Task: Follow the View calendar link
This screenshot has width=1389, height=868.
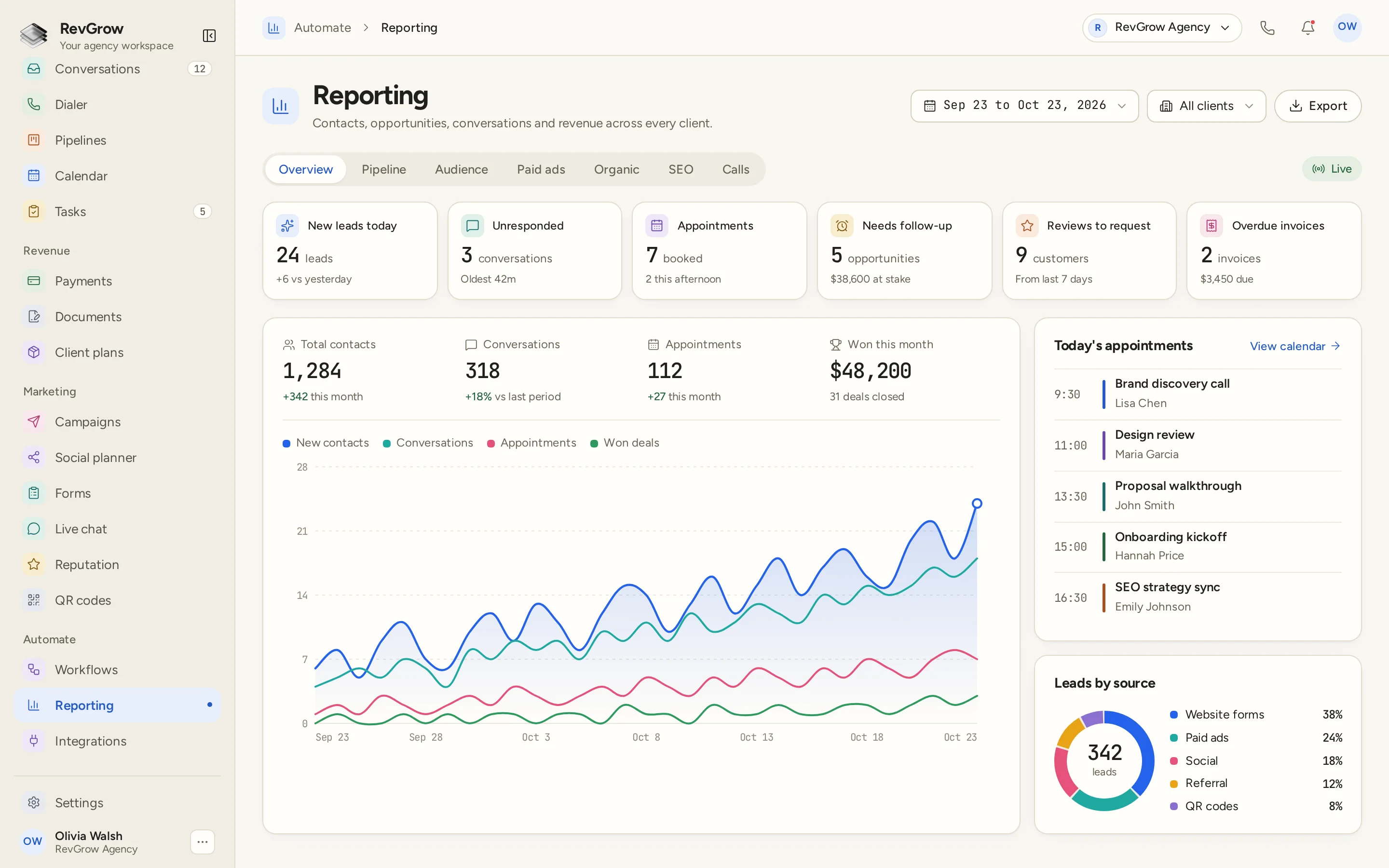Action: pyautogui.click(x=1295, y=346)
